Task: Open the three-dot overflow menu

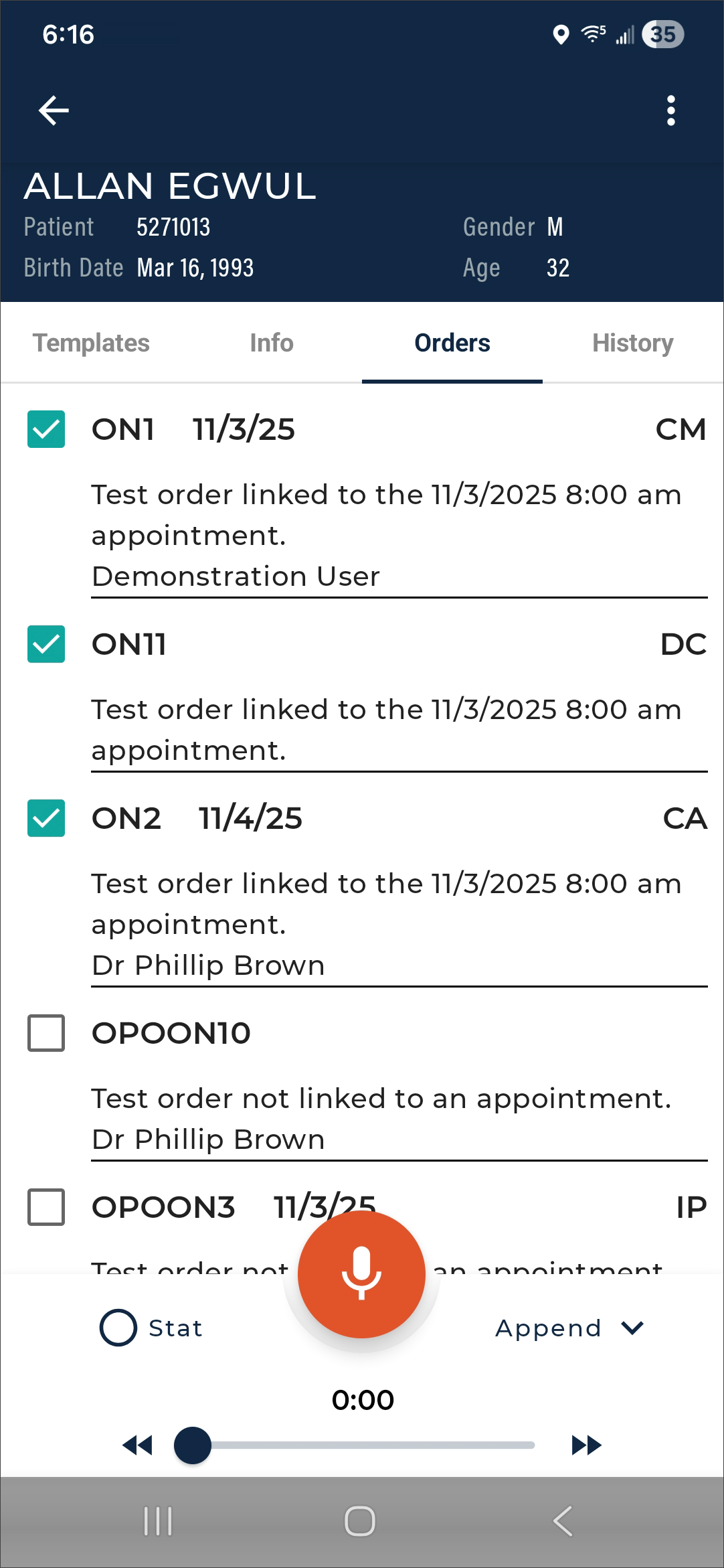Action: (670, 110)
